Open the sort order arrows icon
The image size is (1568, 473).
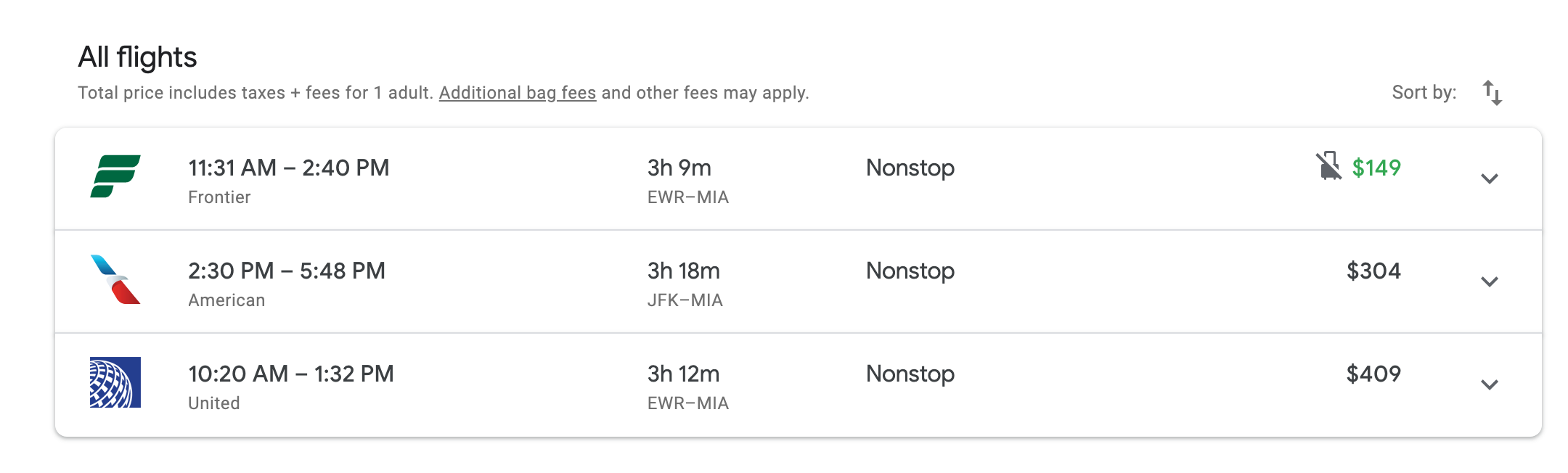1492,93
